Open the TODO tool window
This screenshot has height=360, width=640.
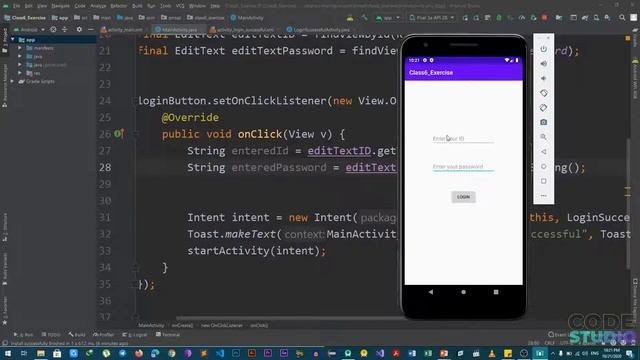tap(51, 334)
